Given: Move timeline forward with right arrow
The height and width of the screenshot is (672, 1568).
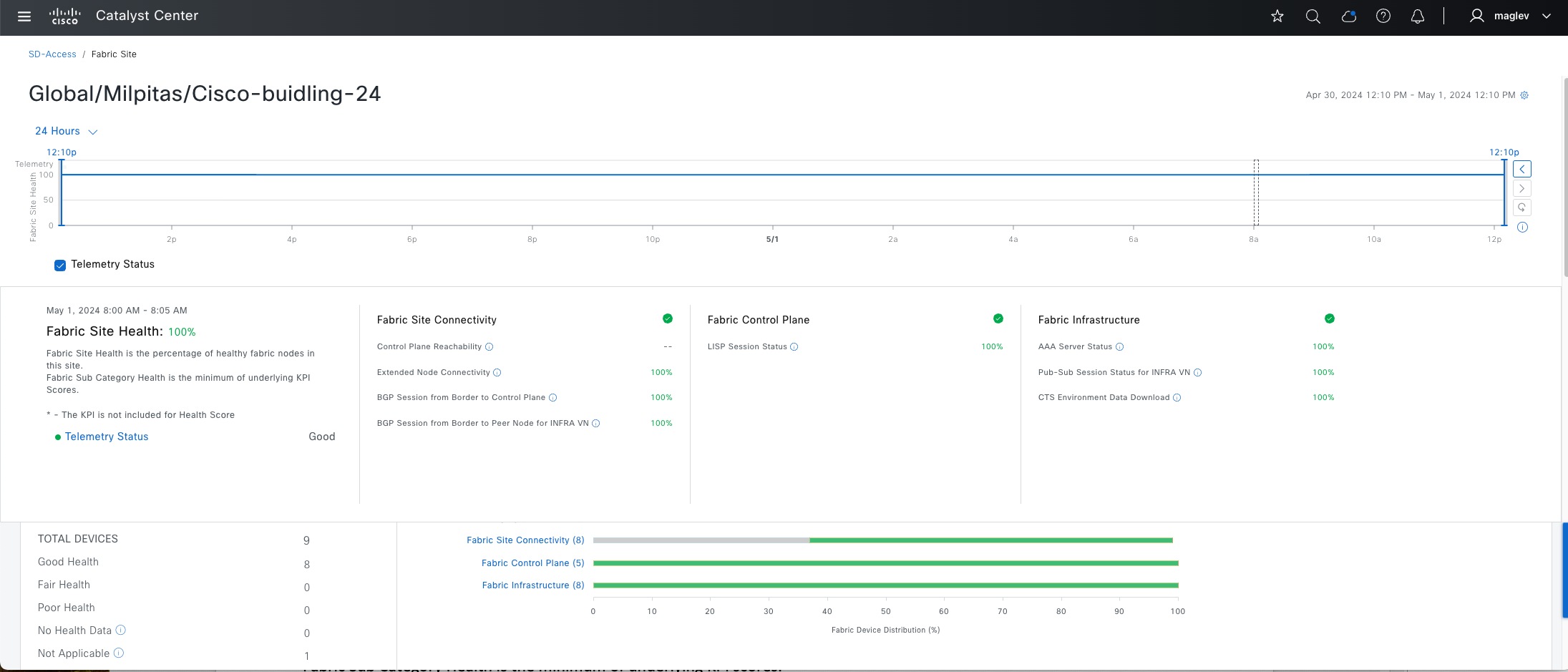Looking at the screenshot, I should pyautogui.click(x=1522, y=188).
